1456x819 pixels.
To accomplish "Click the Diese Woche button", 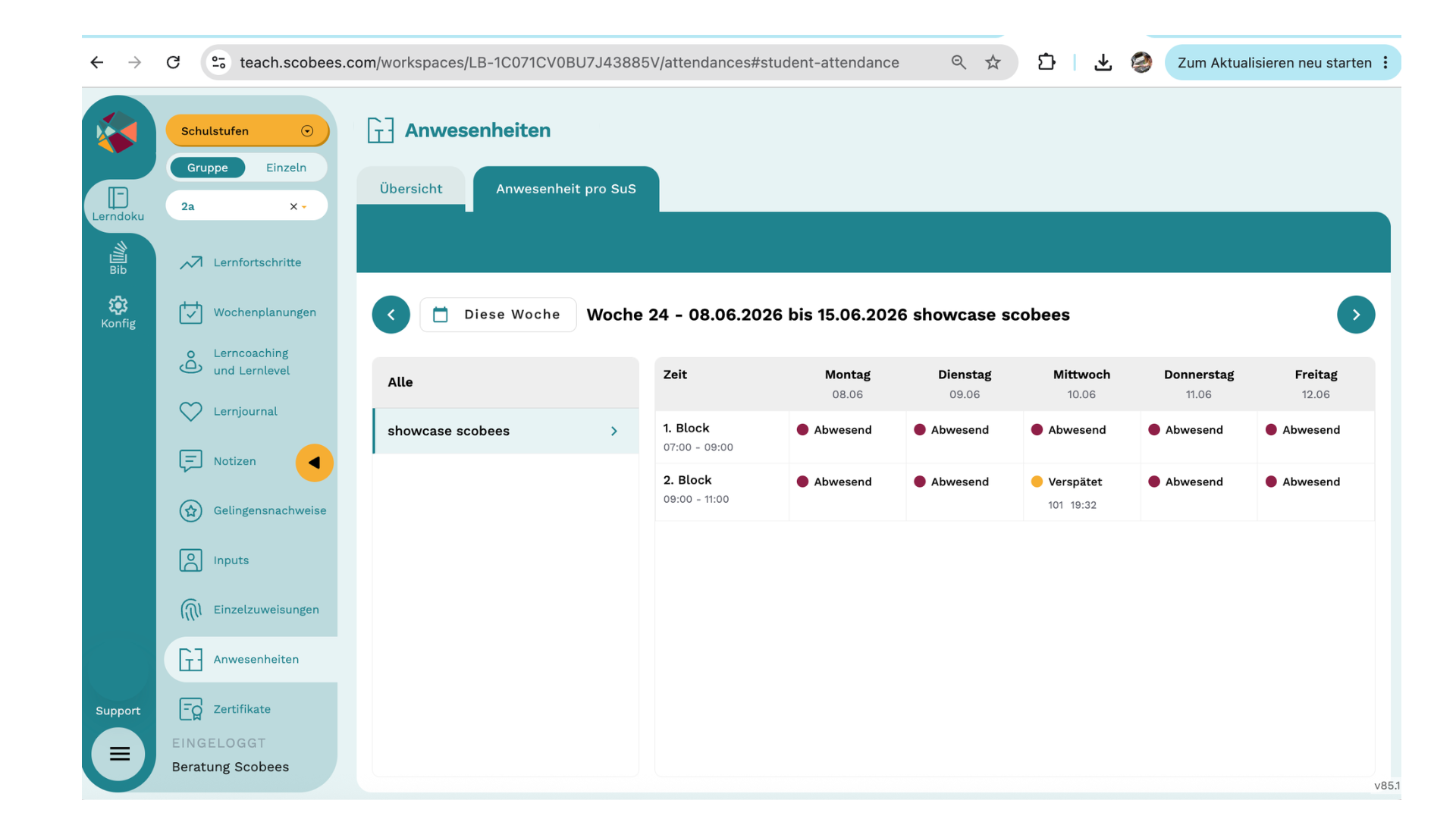I will 497,315.
